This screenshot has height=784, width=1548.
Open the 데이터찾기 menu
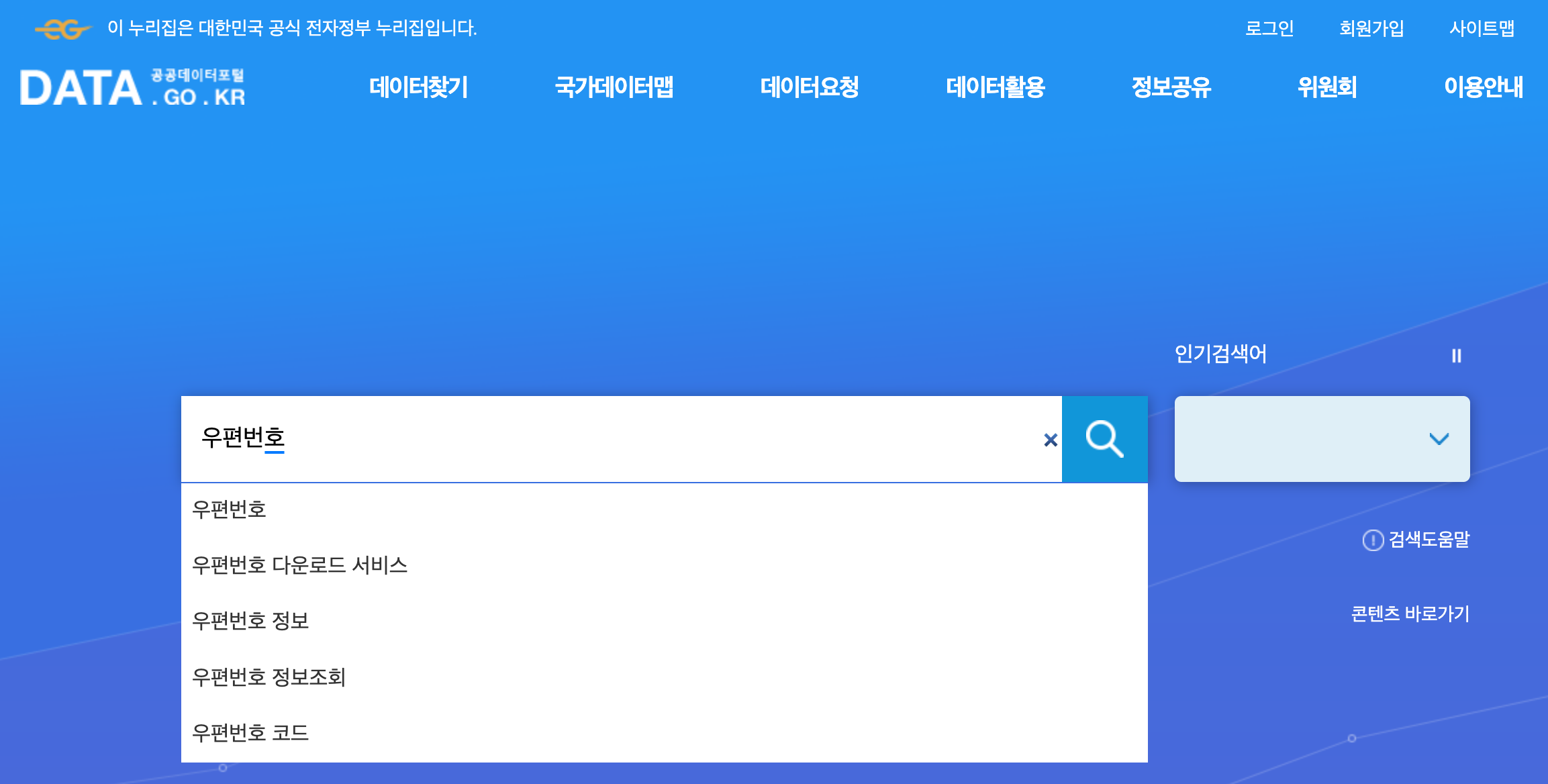[x=418, y=87]
